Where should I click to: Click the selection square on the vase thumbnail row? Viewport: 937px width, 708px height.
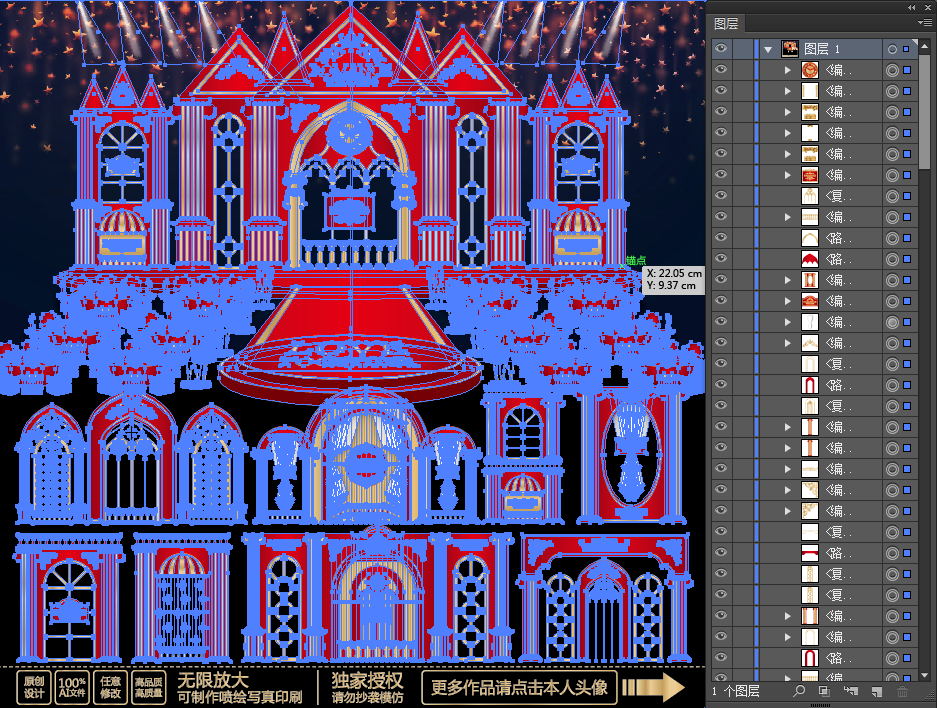pyautogui.click(x=907, y=322)
